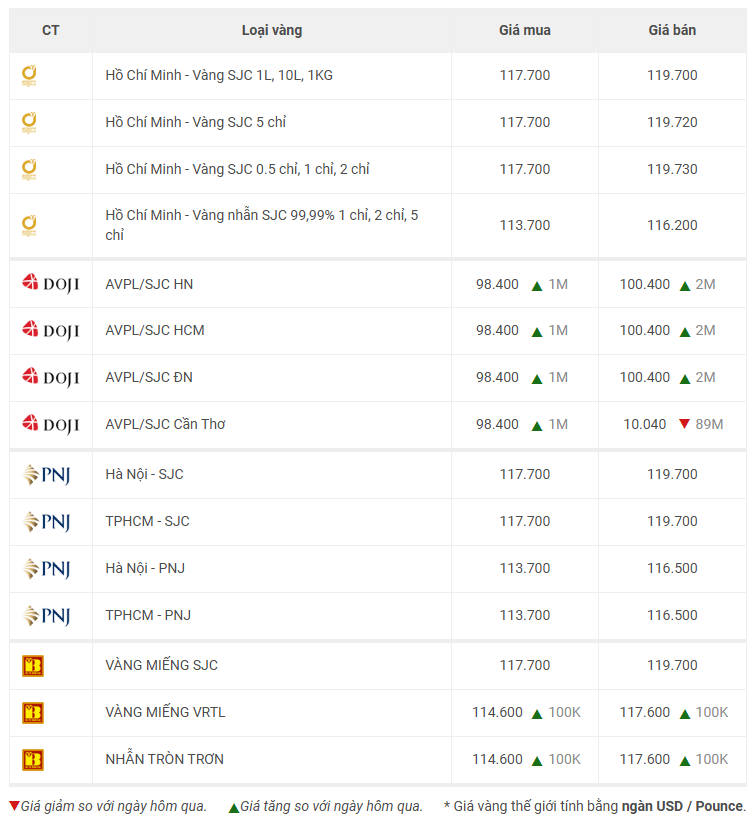This screenshot has height=820, width=756.
Task: Click the green up arrow beside AVPL/SJC HN buy price
Action: pos(537,286)
